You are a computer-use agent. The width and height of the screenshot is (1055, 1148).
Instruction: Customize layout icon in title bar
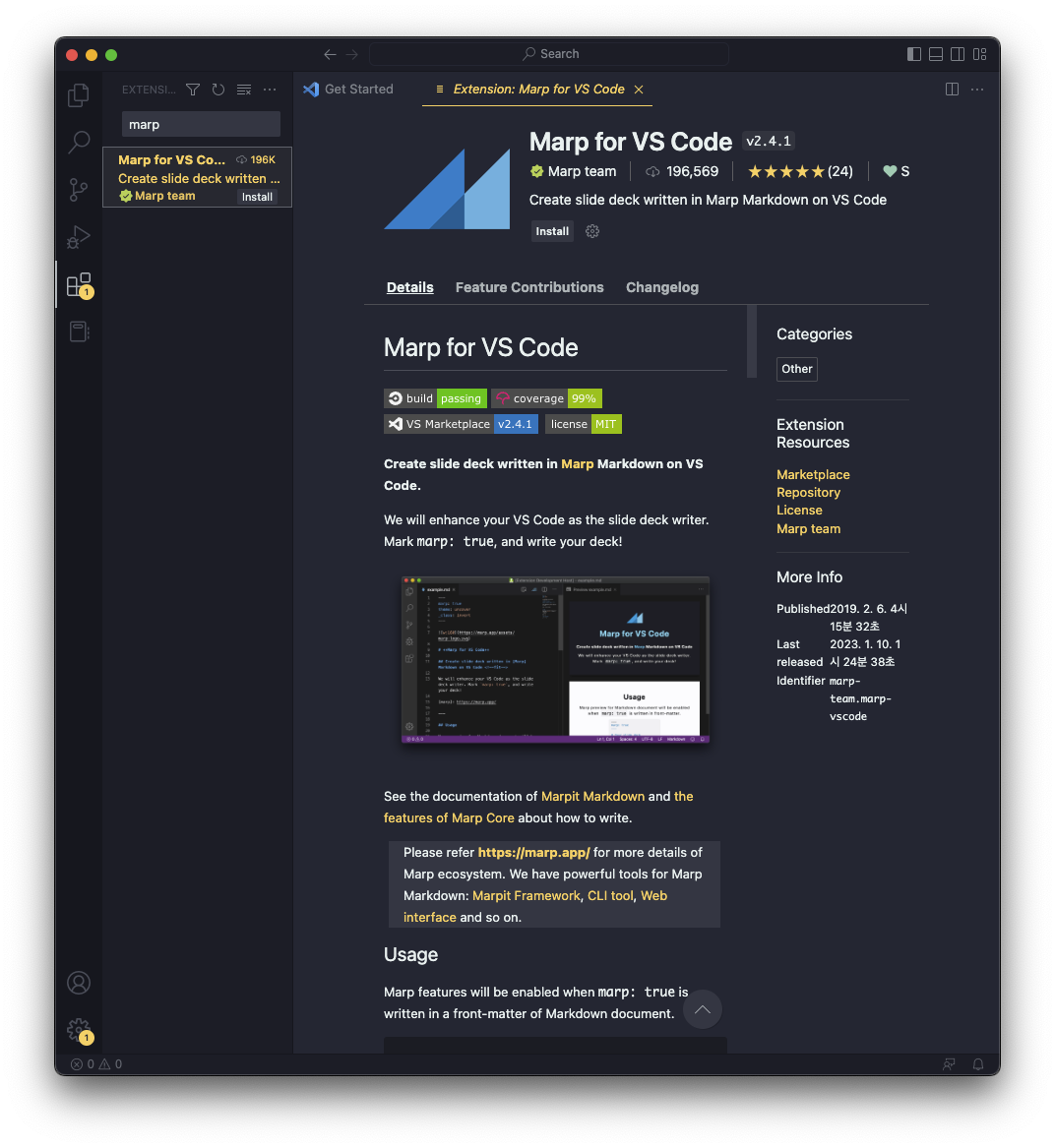979,54
